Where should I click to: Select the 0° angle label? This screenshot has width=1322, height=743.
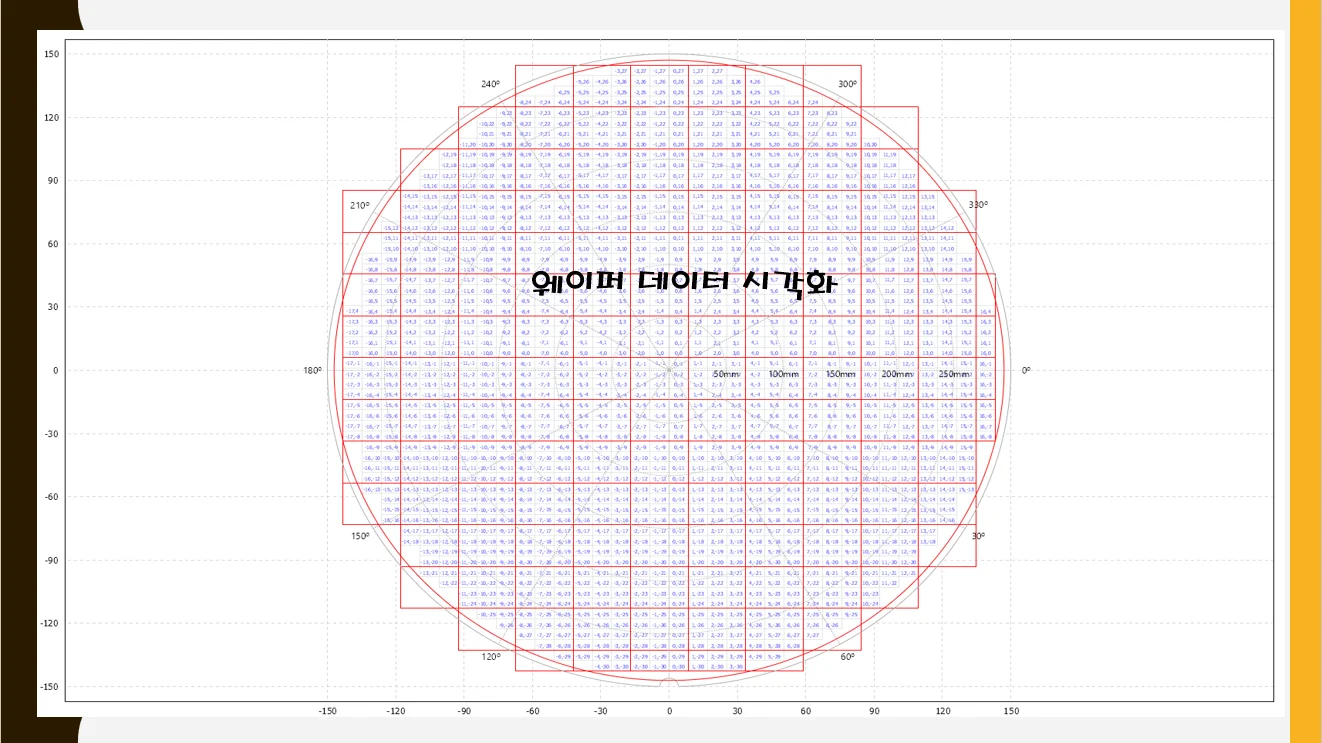click(x=1026, y=371)
